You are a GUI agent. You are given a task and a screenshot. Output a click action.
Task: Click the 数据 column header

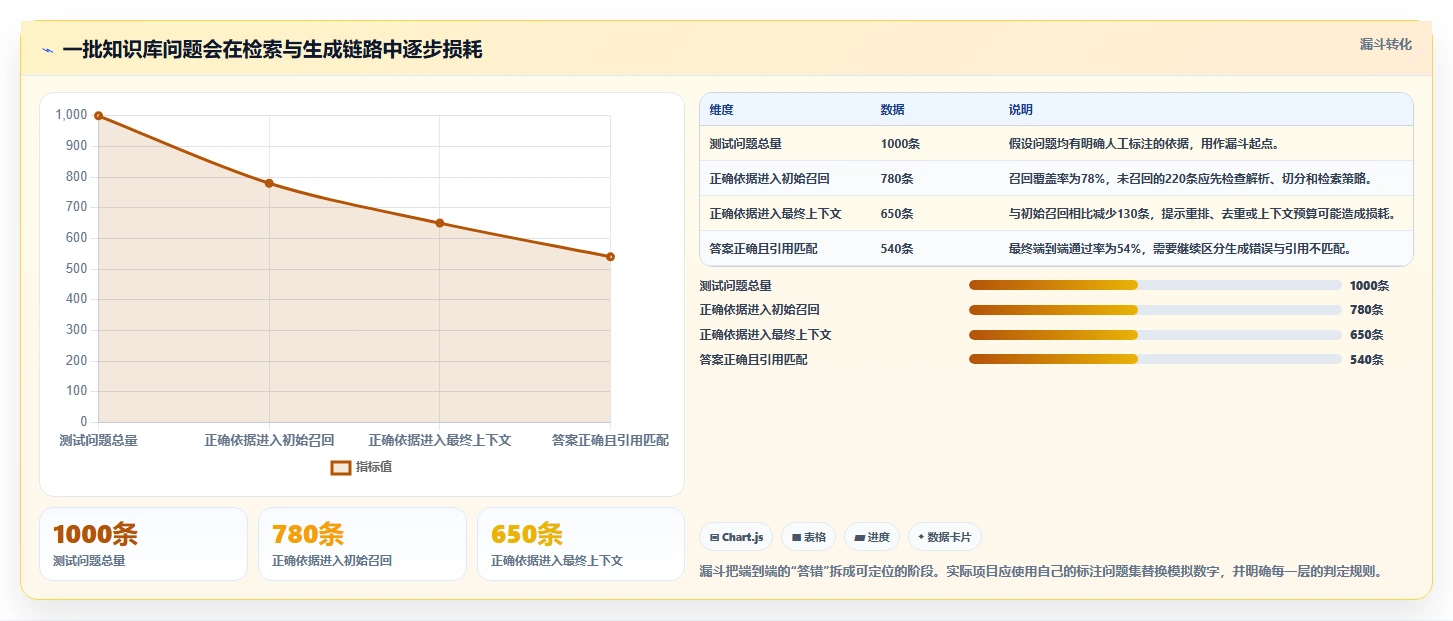[x=892, y=110]
